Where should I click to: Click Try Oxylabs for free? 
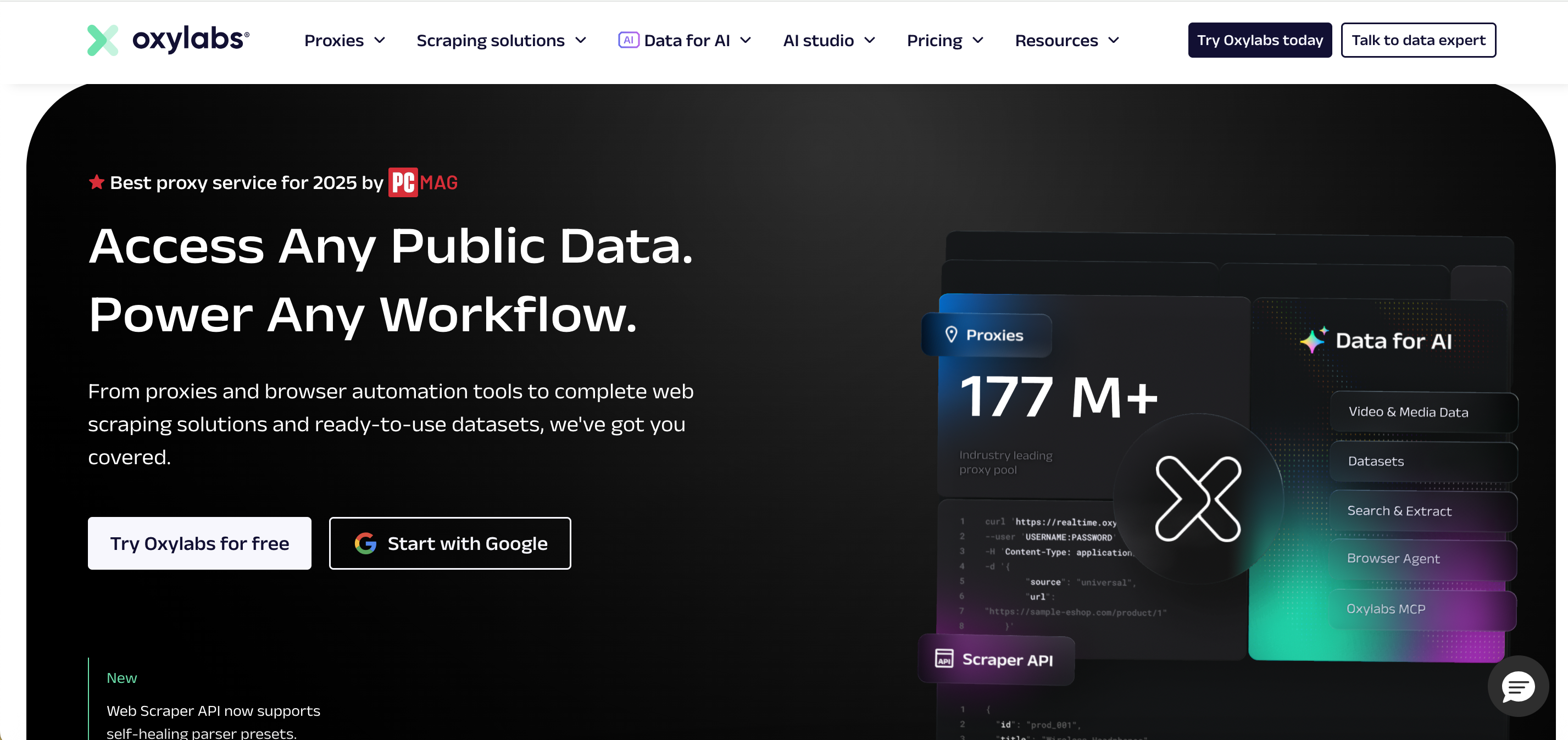pyautogui.click(x=199, y=543)
